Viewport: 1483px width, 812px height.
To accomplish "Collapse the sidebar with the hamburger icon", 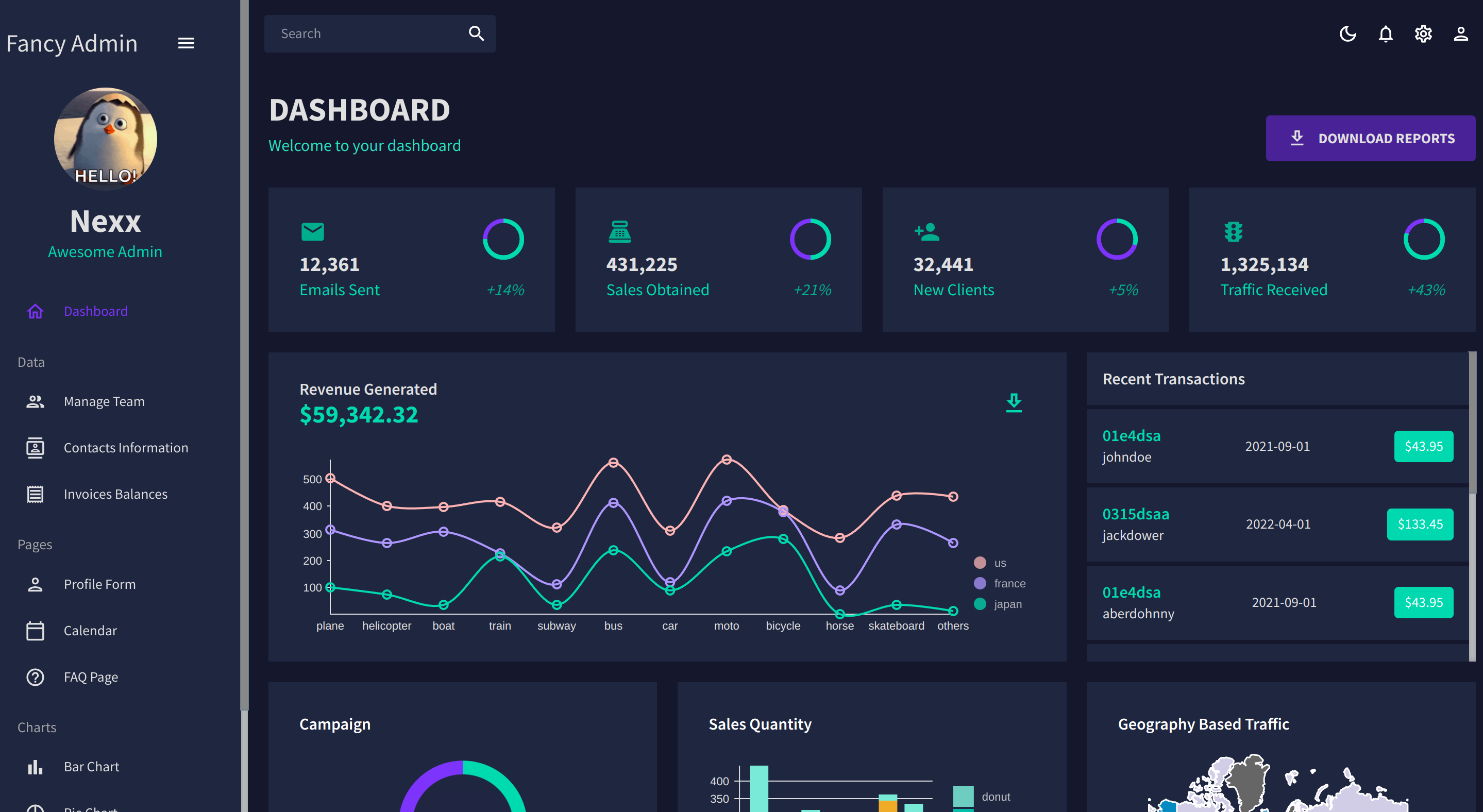I will [x=186, y=43].
